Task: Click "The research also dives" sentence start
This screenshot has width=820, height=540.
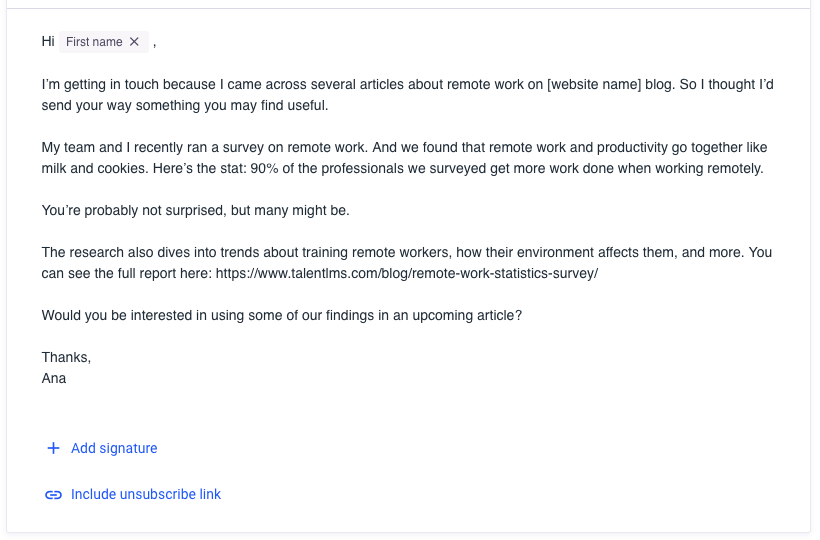Action: click(110, 253)
